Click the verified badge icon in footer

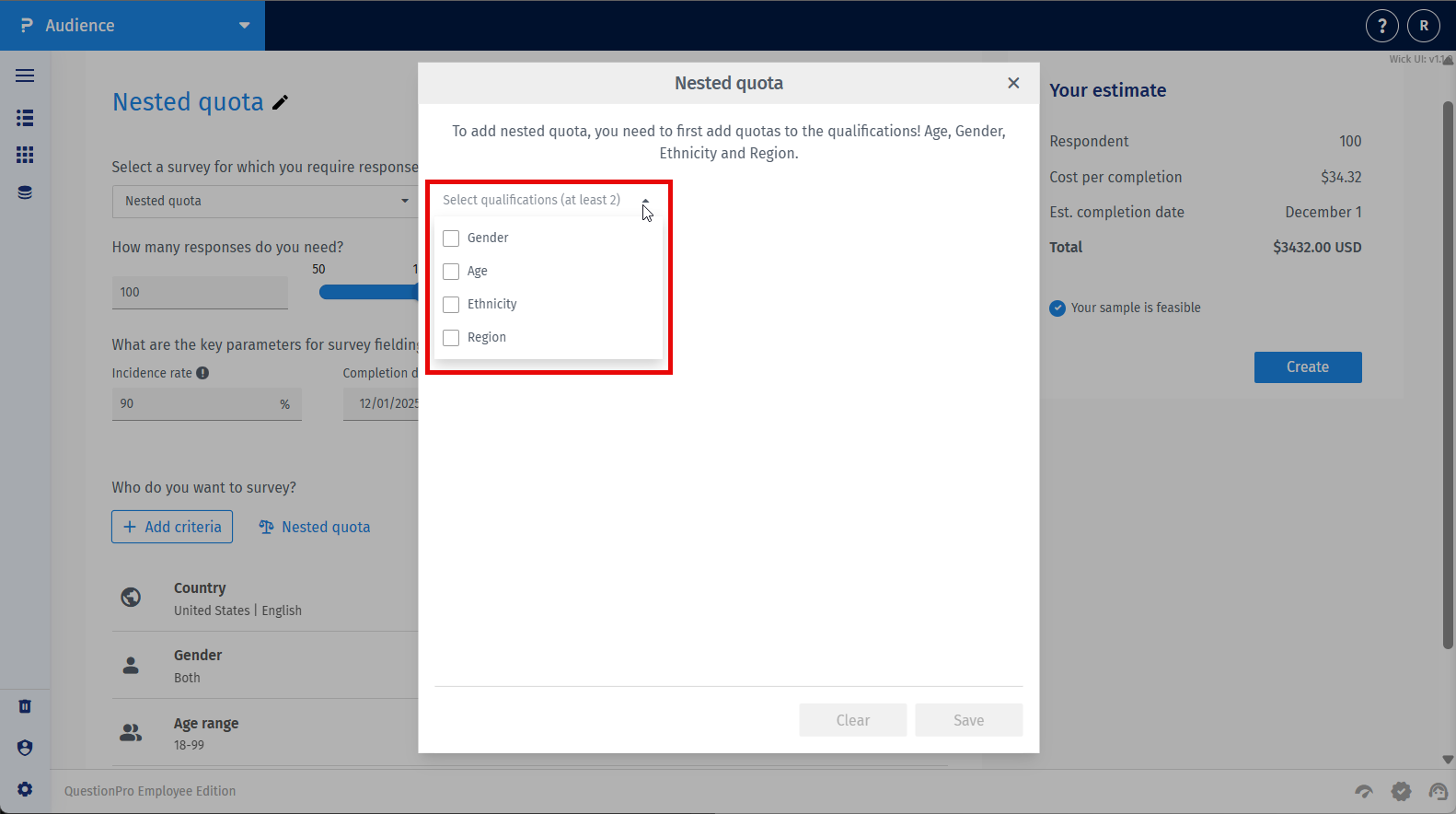click(1401, 791)
